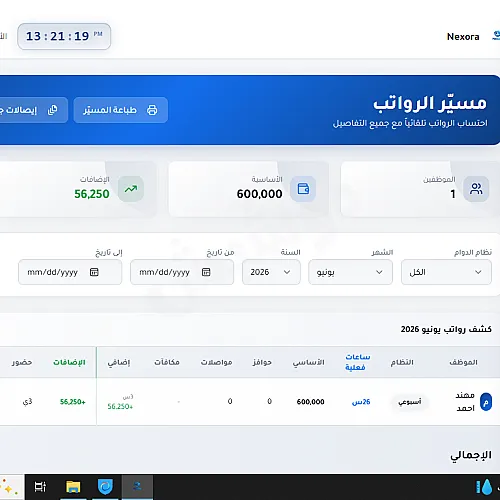Click the مسيّر الرواتب page title

point(430,103)
